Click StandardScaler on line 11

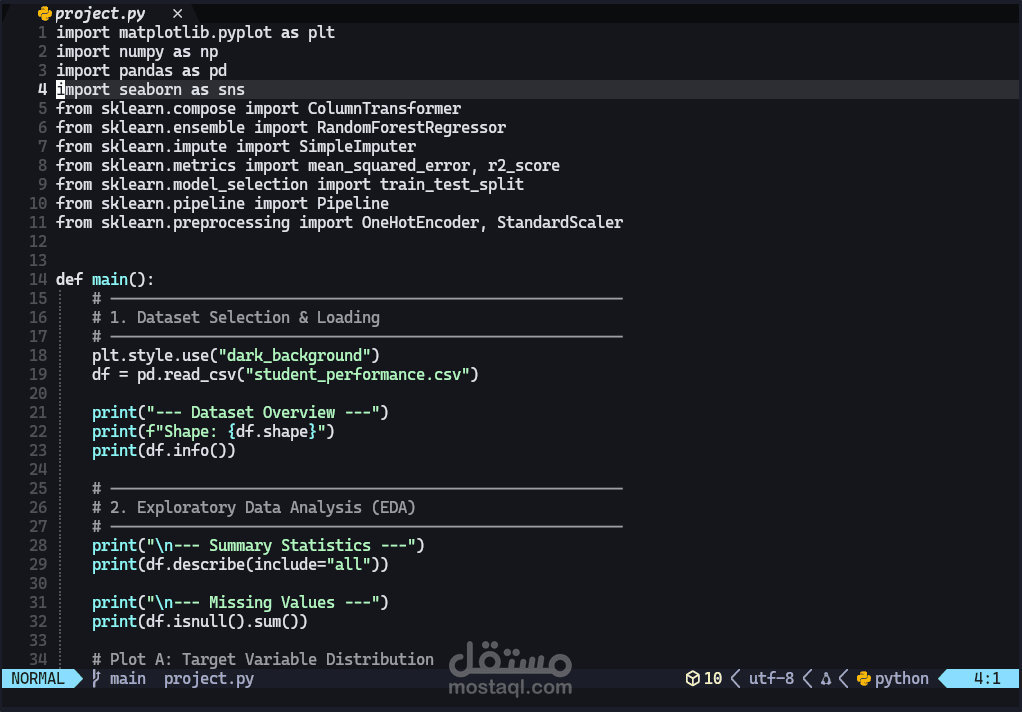[x=560, y=222]
